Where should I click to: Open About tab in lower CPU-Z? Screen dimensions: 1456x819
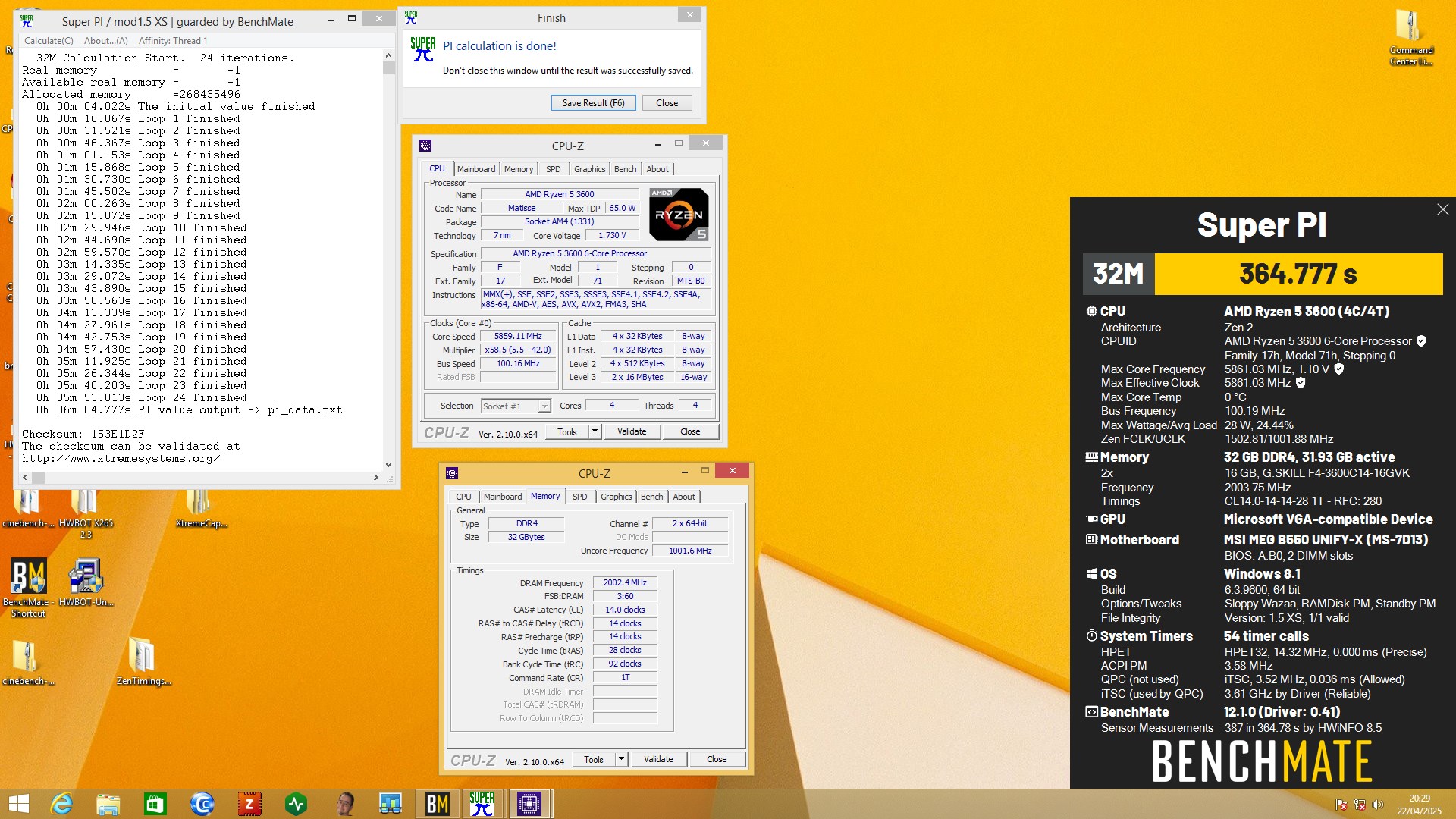pos(684,497)
